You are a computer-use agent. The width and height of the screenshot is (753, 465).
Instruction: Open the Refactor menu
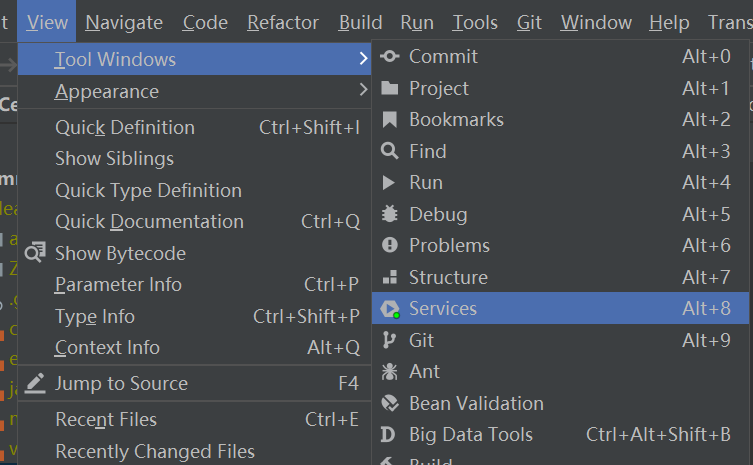coord(282,22)
